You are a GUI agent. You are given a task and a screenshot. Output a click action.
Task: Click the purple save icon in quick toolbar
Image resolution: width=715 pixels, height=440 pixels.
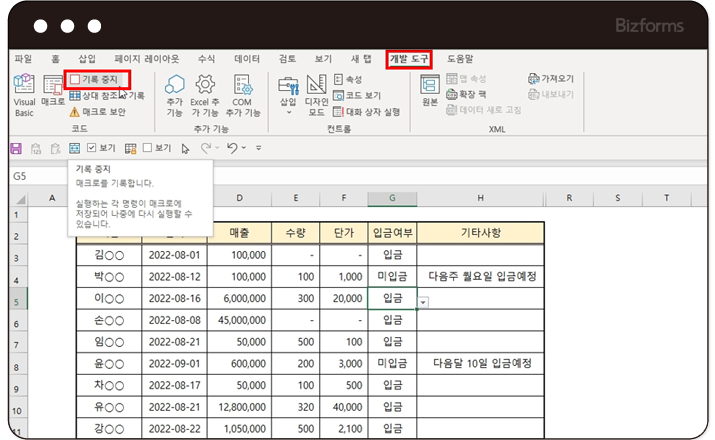click(16, 148)
